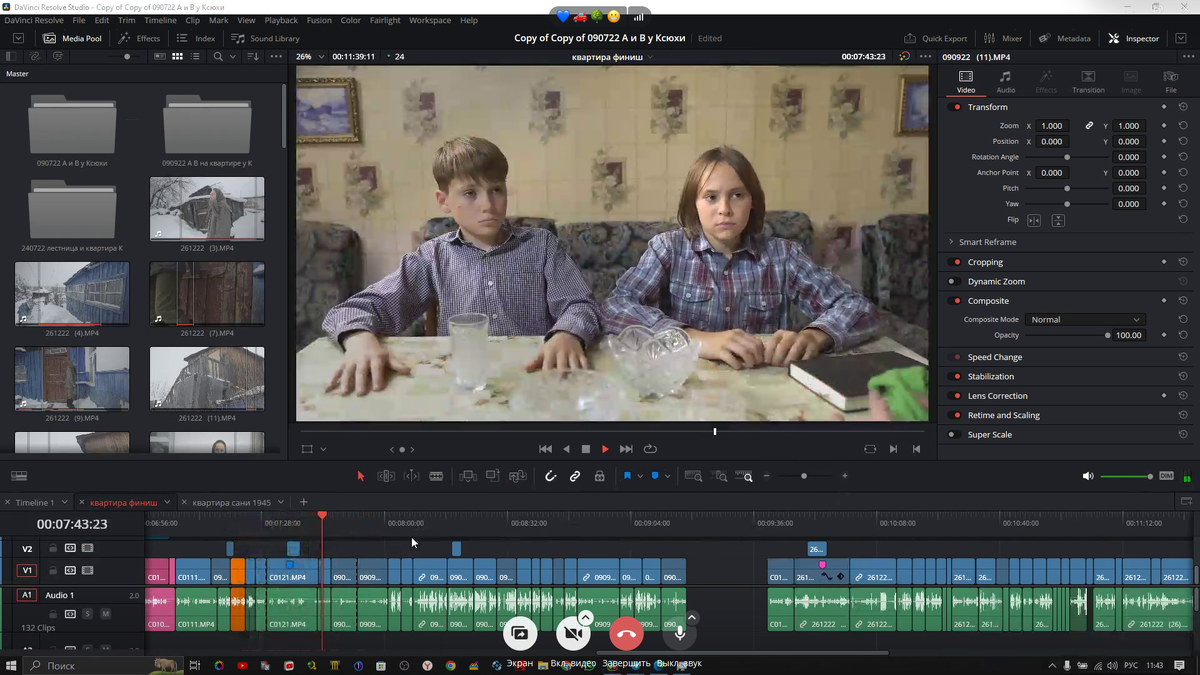Select the Blade Edit Mode tool

(x=436, y=476)
